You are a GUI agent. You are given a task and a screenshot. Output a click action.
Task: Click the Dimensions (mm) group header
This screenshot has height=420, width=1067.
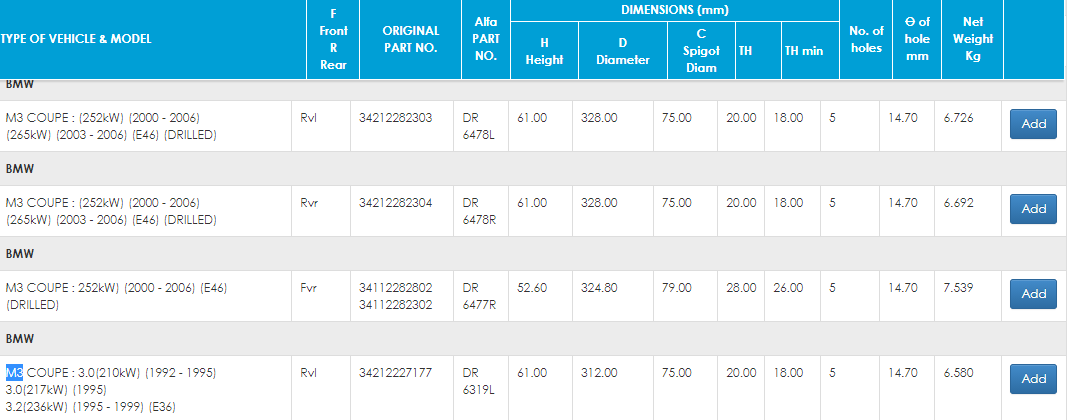[x=674, y=10]
